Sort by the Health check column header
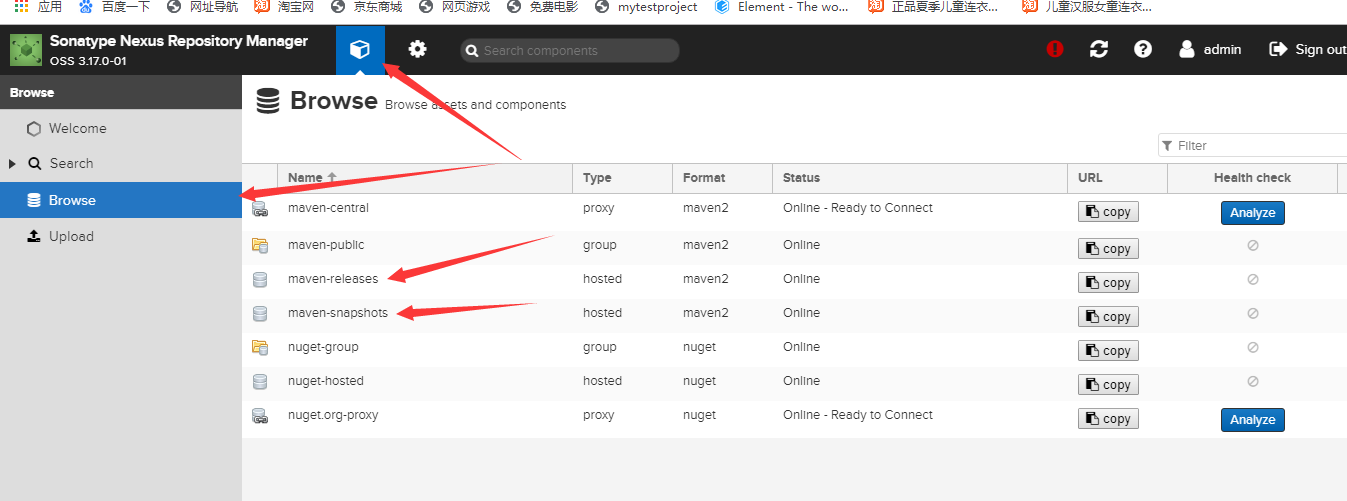 pos(1252,177)
